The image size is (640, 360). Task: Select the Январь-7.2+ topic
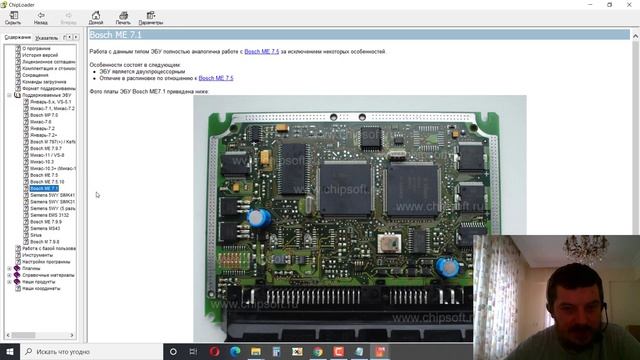tap(43, 135)
